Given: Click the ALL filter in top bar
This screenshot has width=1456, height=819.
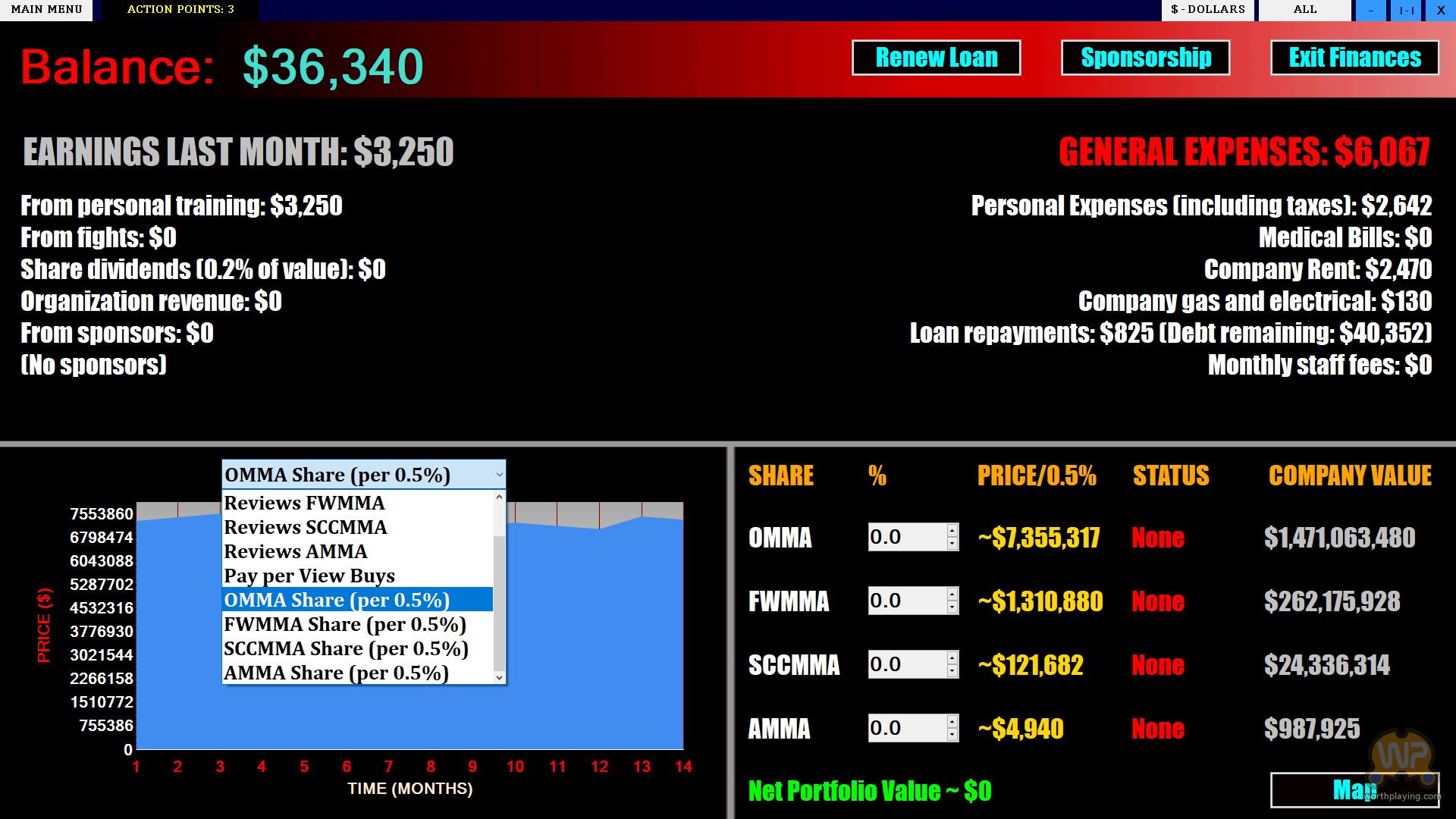Looking at the screenshot, I should pos(1304,10).
